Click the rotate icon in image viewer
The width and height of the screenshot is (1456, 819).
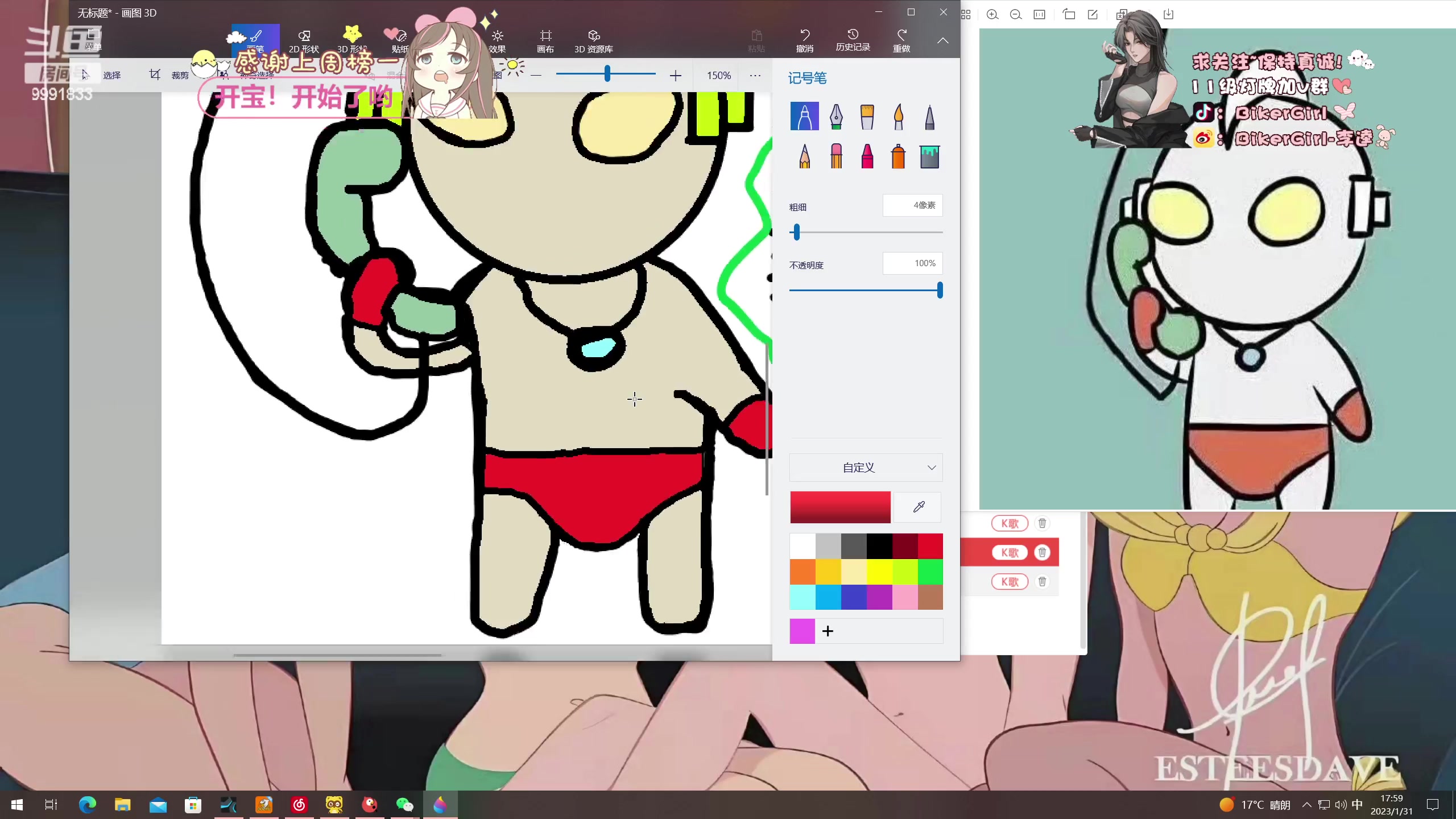(1069, 14)
